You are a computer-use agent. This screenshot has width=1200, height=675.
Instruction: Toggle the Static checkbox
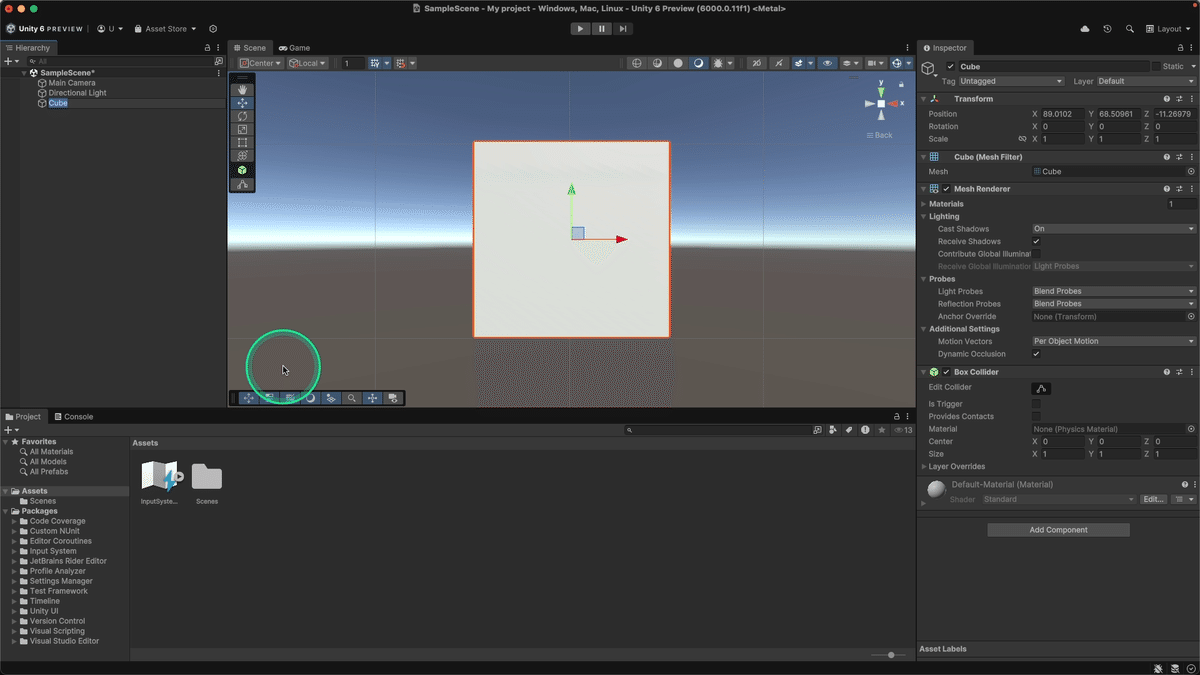[1156, 67]
